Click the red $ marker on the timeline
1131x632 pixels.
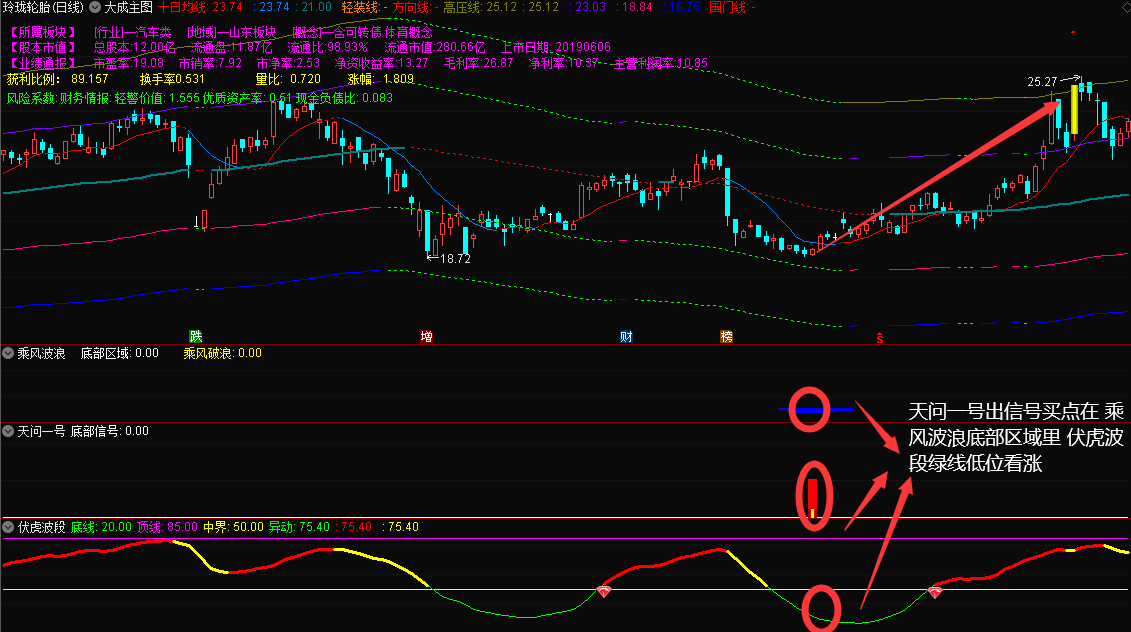point(879,337)
